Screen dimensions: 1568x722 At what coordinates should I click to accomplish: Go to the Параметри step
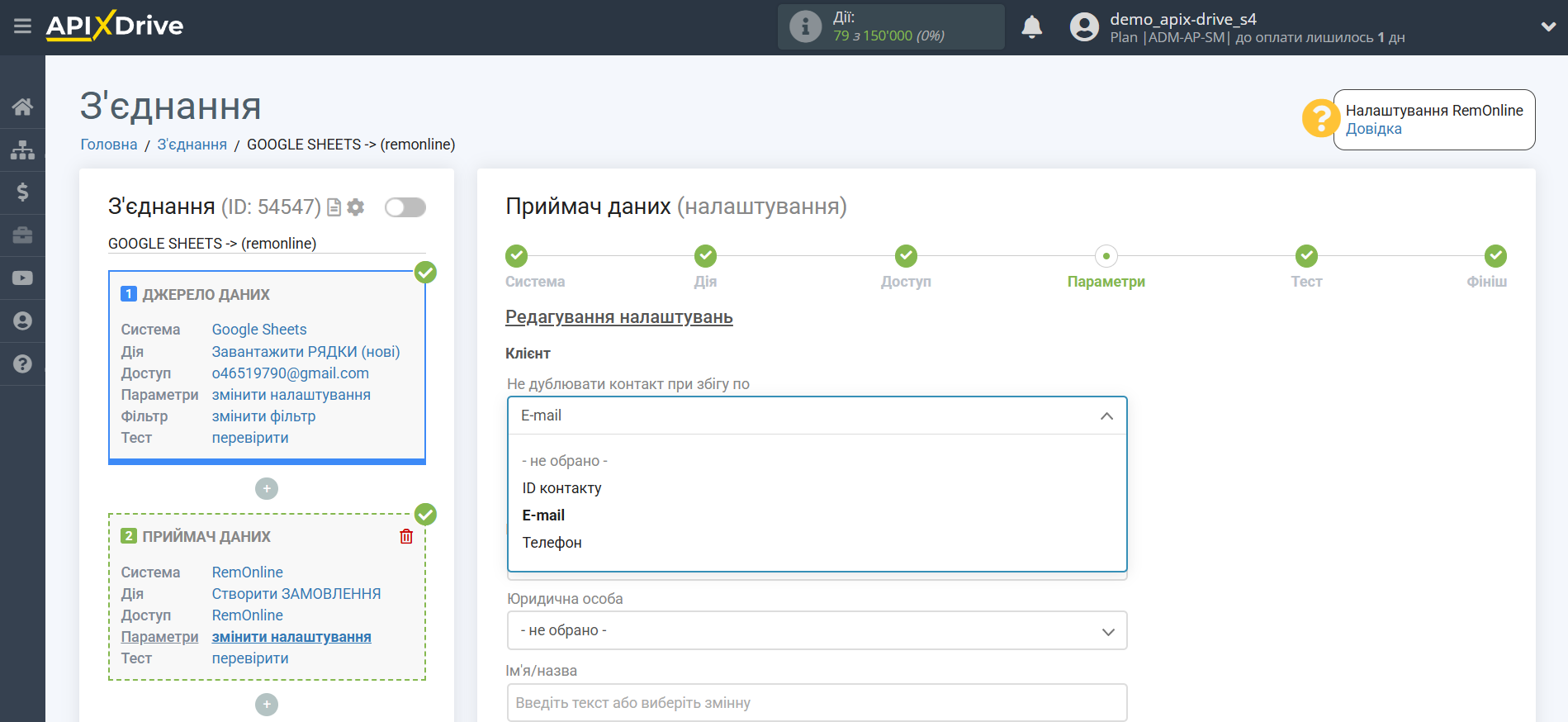point(1106,256)
